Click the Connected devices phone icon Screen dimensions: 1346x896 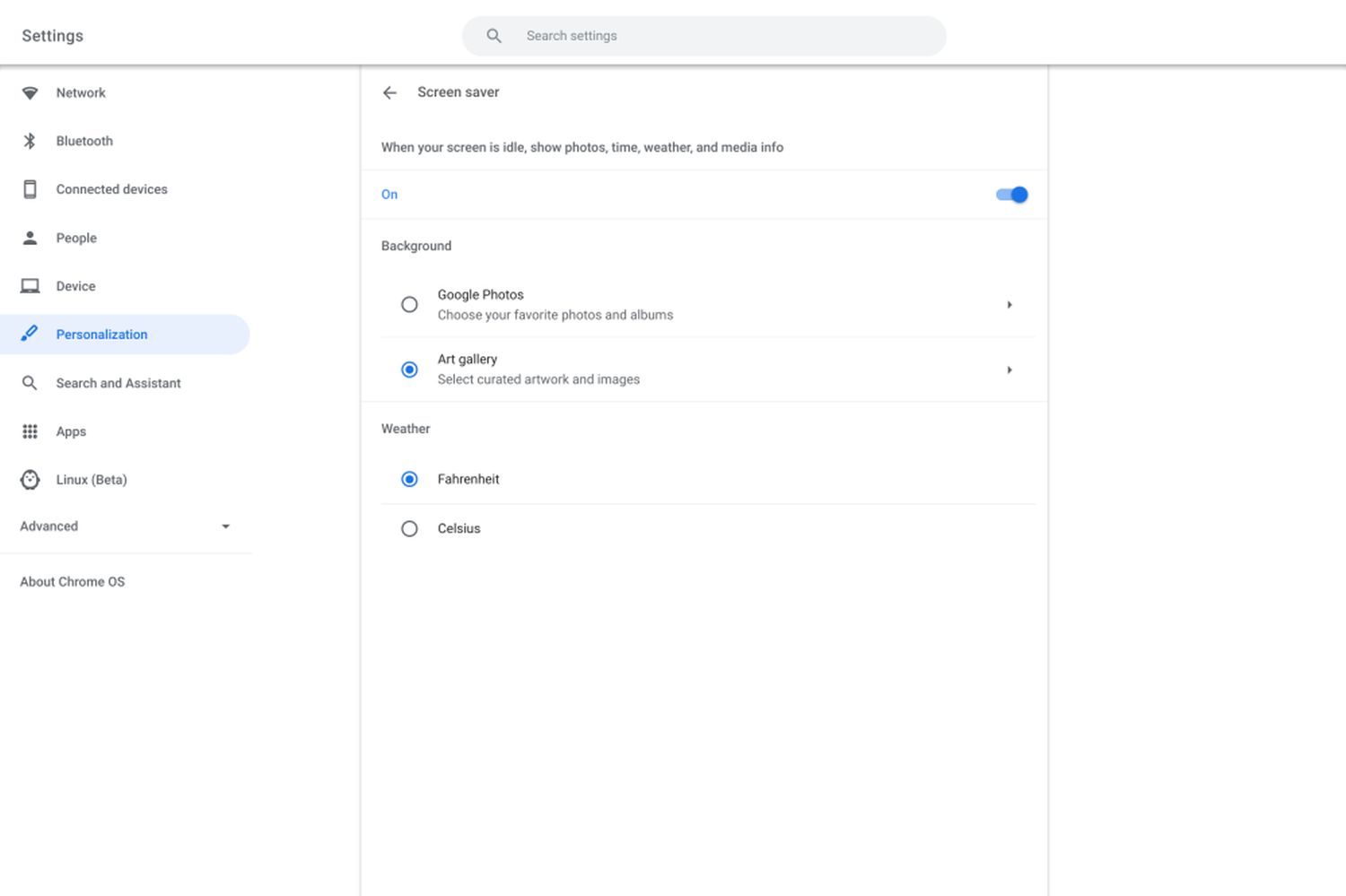pos(30,189)
